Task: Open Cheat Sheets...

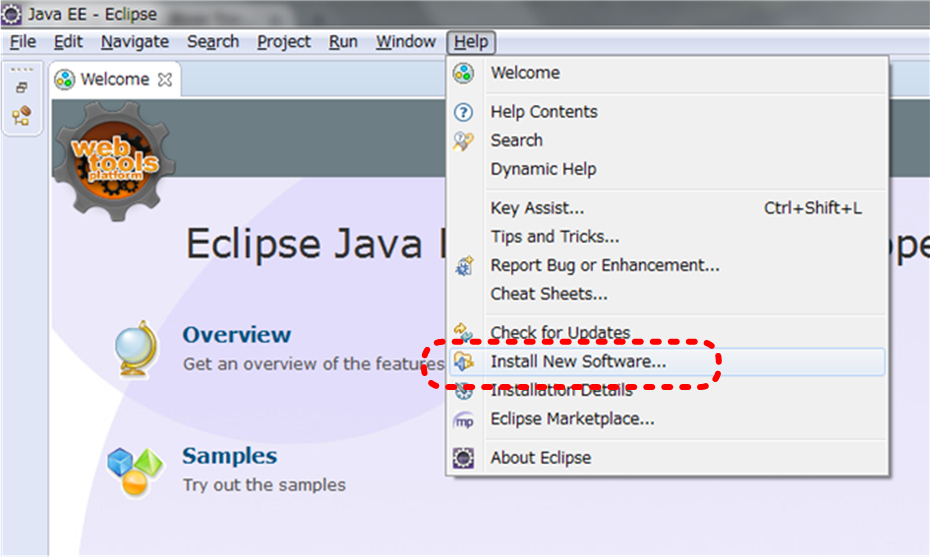Action: pos(667,293)
